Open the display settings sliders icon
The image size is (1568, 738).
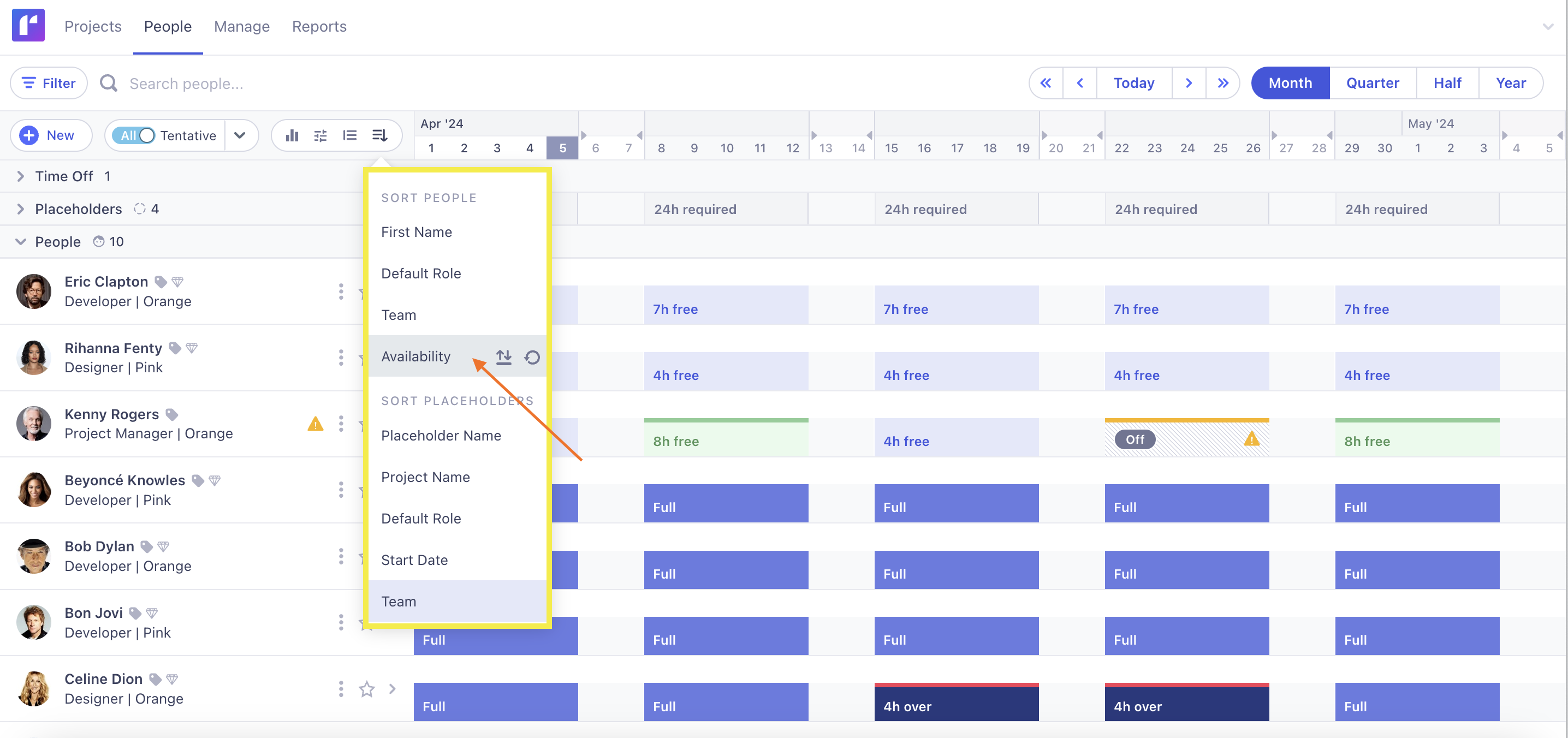click(x=321, y=135)
